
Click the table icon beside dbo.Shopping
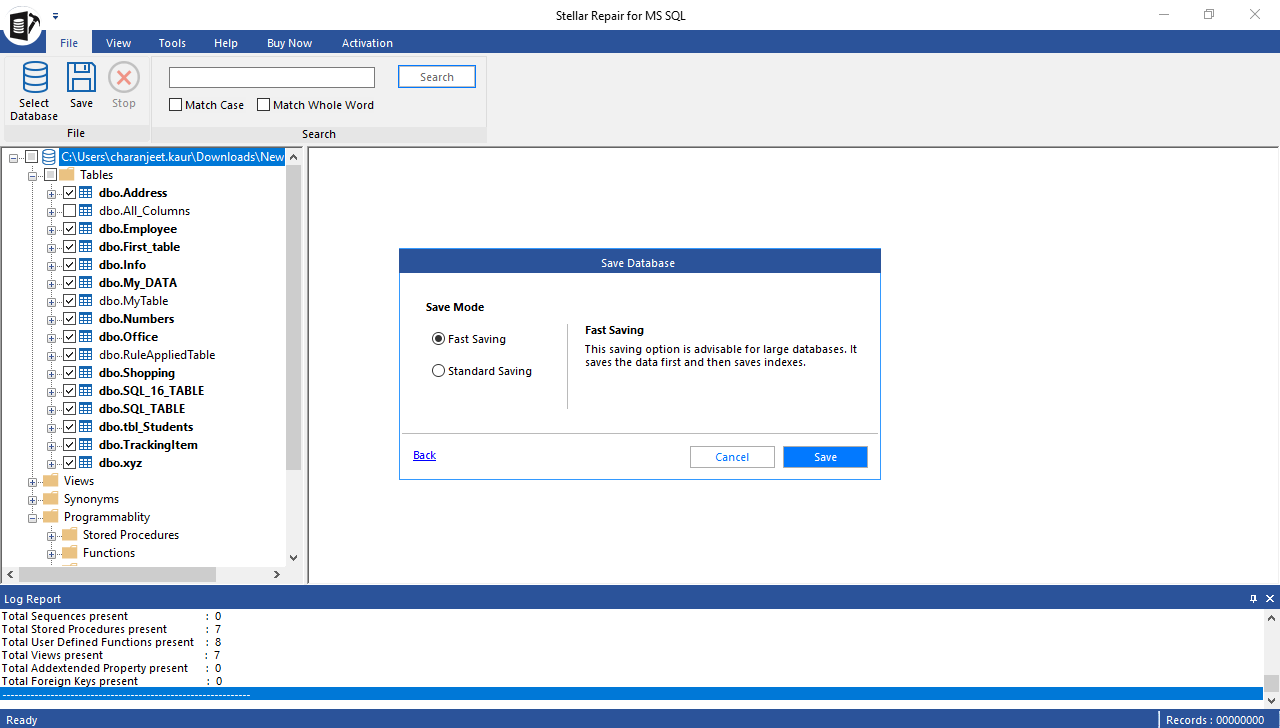[x=86, y=373]
